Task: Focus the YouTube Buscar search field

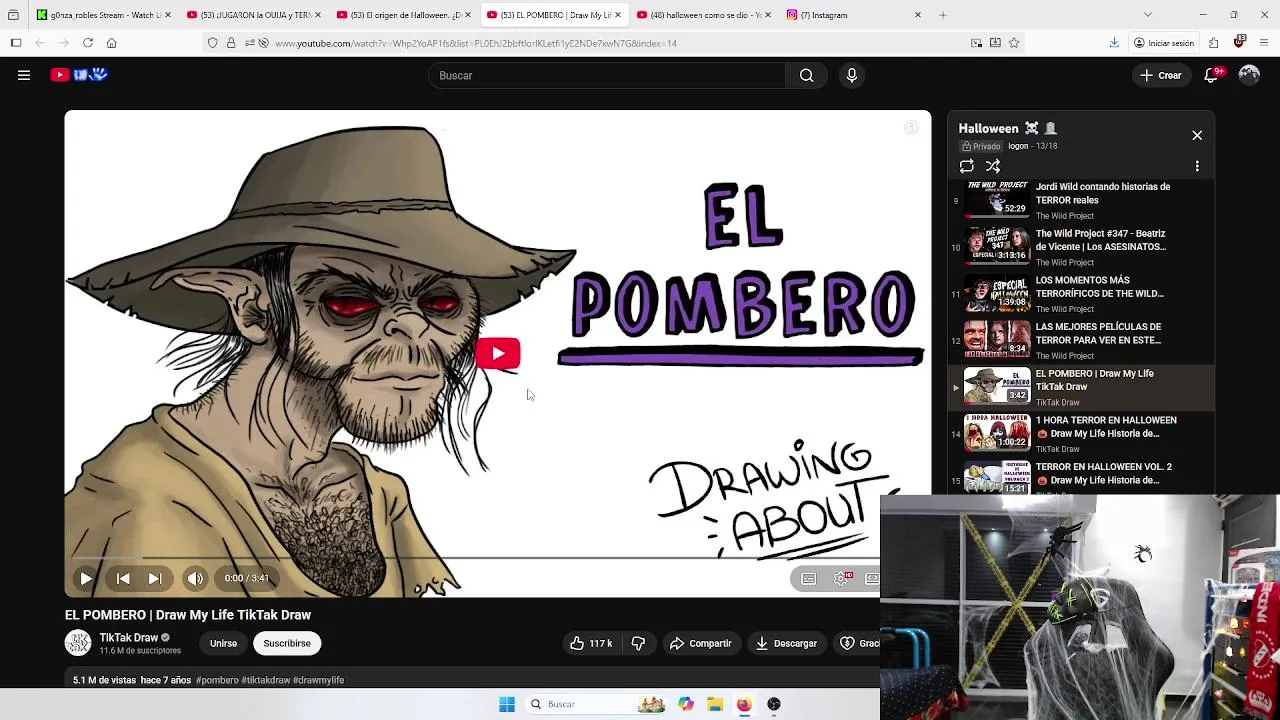Action: pos(607,75)
